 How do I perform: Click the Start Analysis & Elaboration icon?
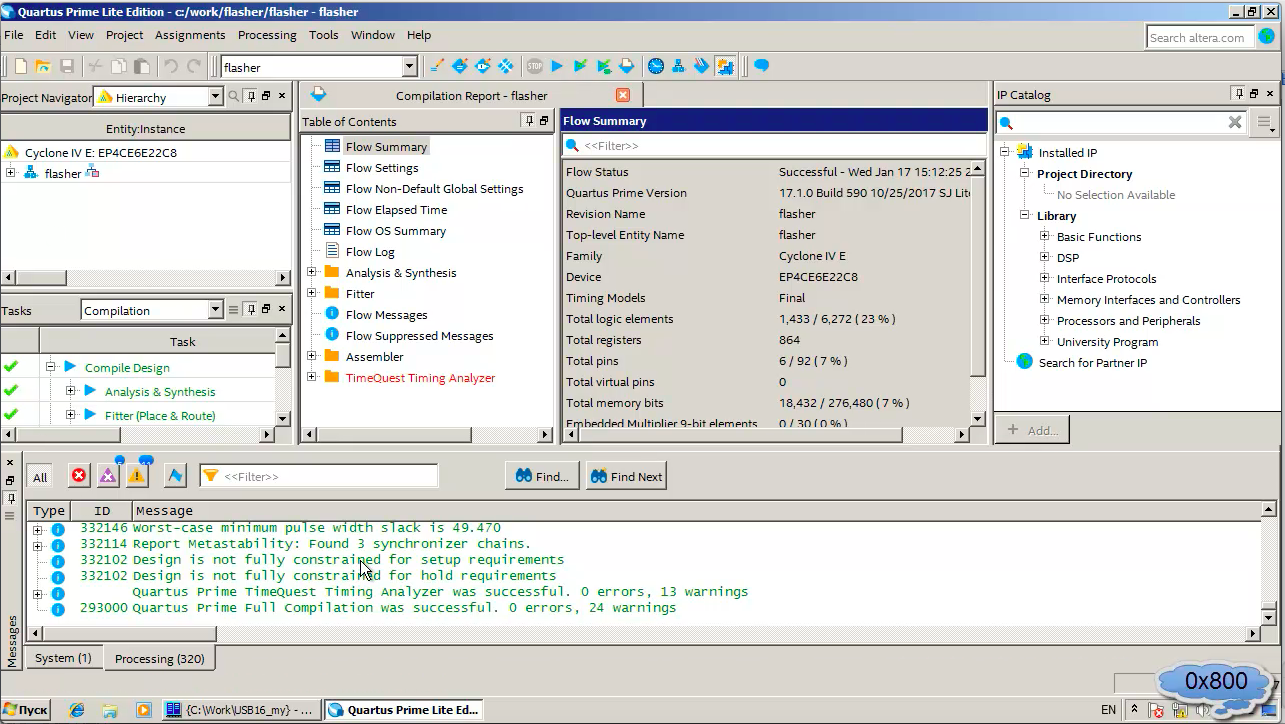click(x=581, y=67)
